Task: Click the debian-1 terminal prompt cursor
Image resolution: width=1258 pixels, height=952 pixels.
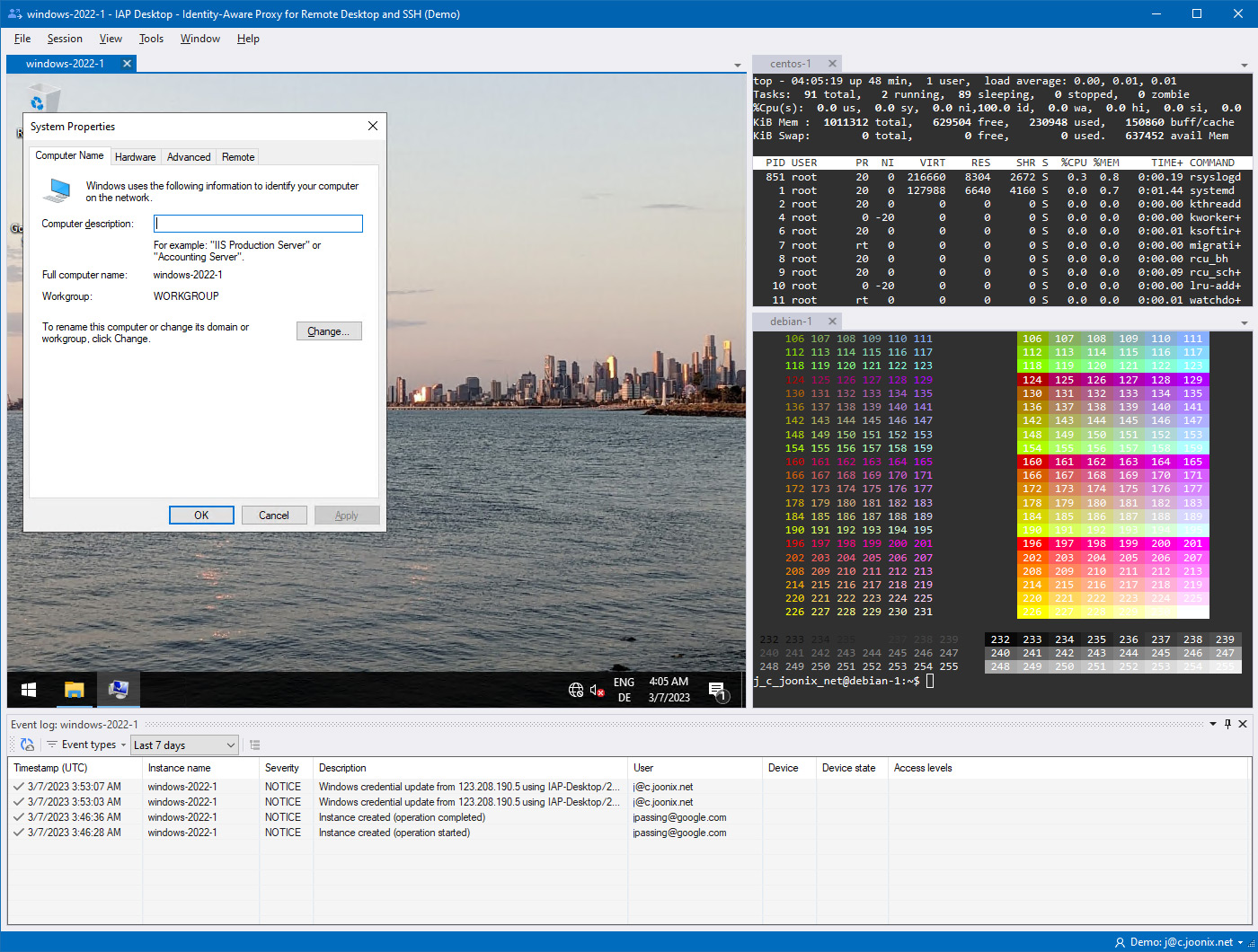Action: click(930, 681)
